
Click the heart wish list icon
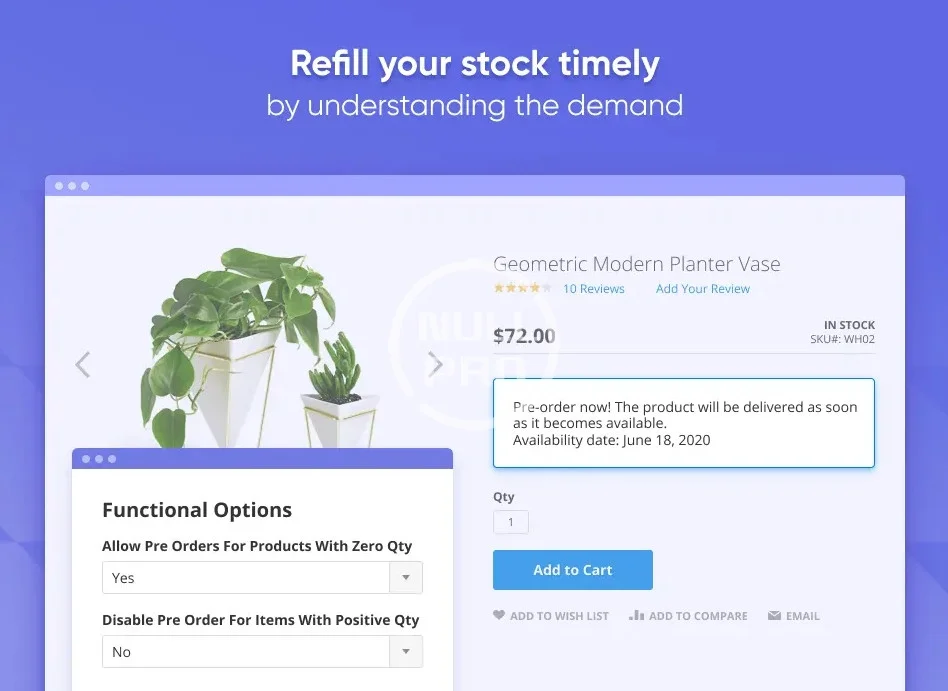(499, 616)
